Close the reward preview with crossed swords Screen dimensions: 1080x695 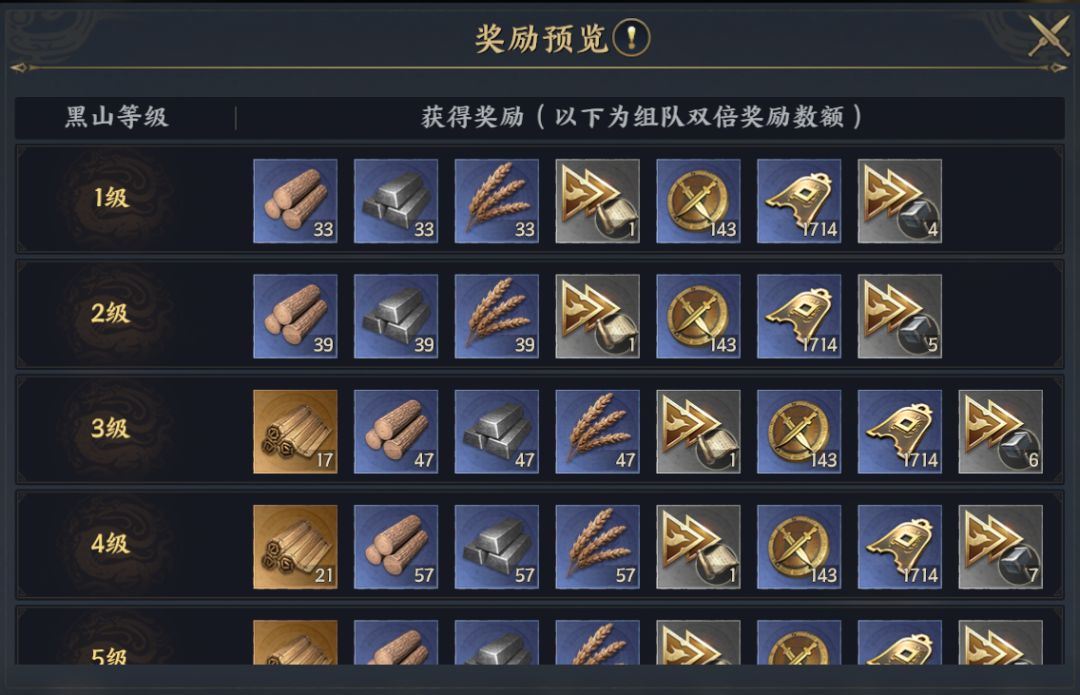click(x=1046, y=35)
